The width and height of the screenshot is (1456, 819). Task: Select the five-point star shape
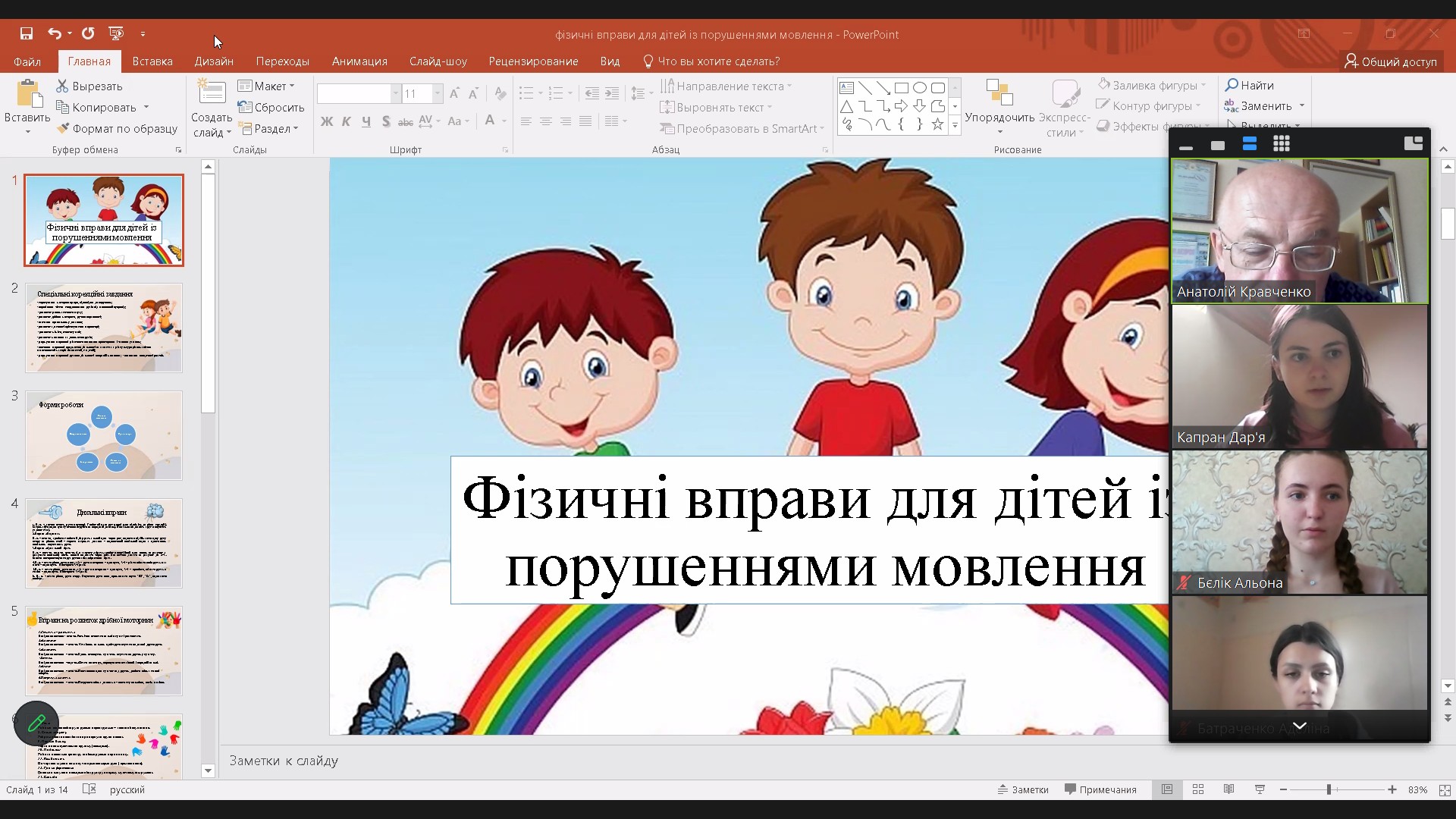(938, 124)
